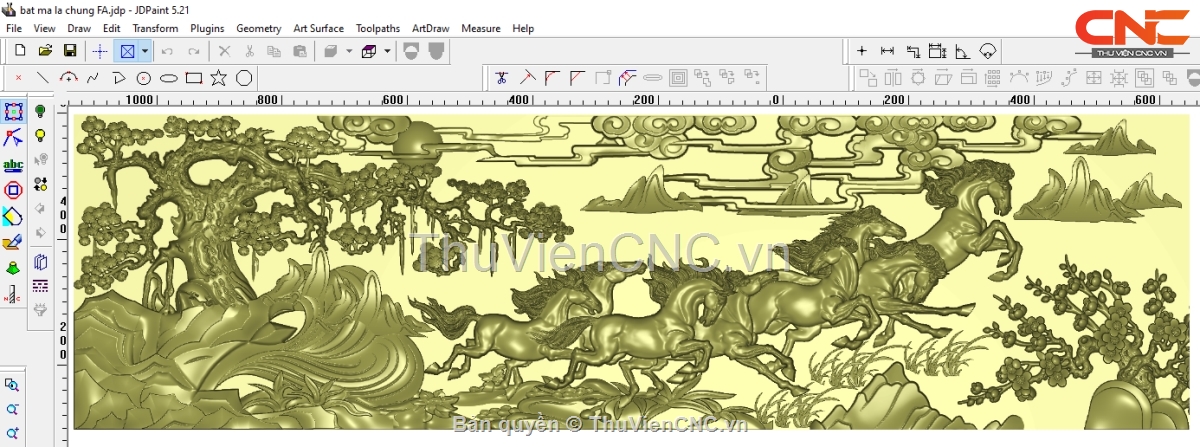This screenshot has width=1200, height=447.
Task: Click the Chamfer corner tool icon
Action: pos(578,76)
